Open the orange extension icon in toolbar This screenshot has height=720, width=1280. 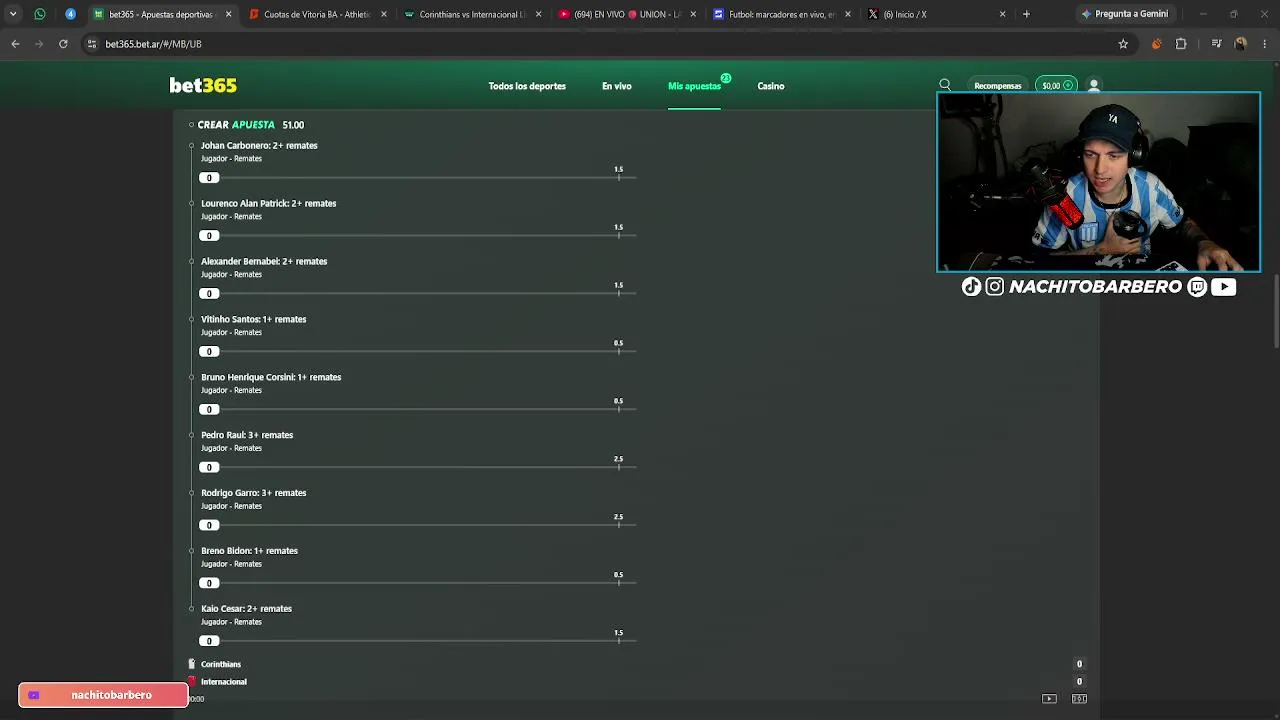[1157, 44]
